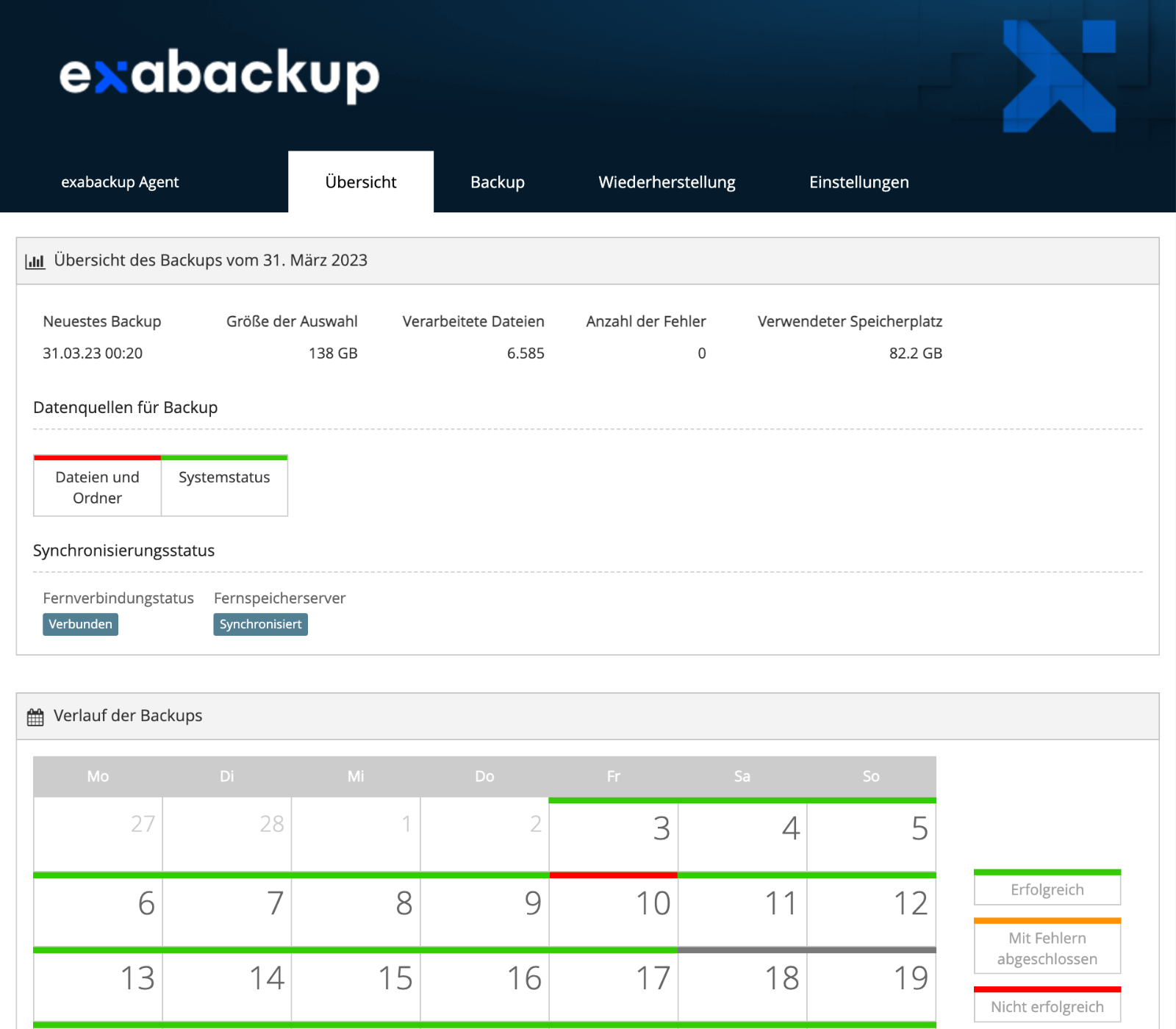Image resolution: width=1176 pixels, height=1029 pixels.
Task: Click the bar chart icon beside Übersicht des Backups
Action: pyautogui.click(x=35, y=261)
